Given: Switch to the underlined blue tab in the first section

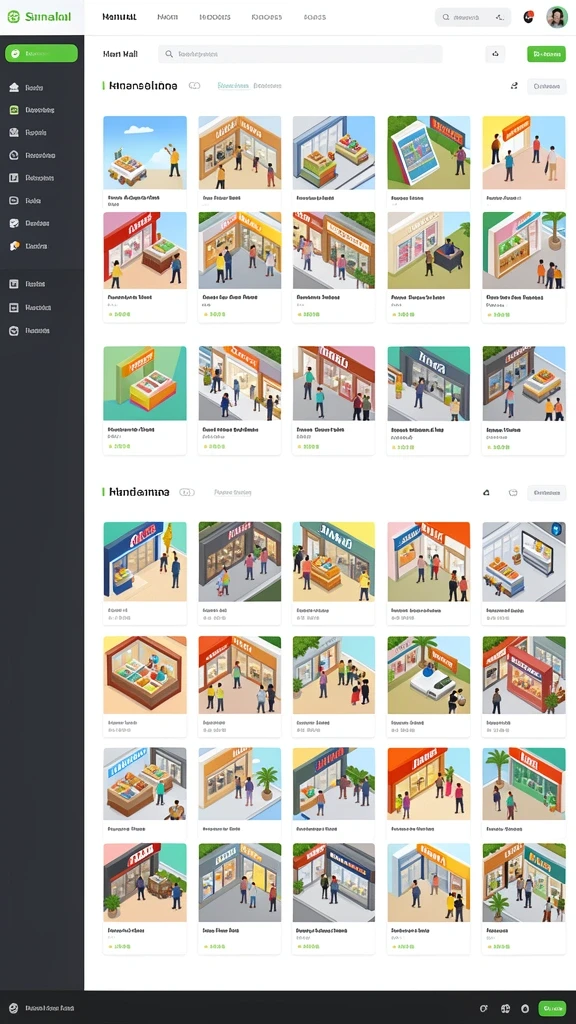Looking at the screenshot, I should point(233,86).
